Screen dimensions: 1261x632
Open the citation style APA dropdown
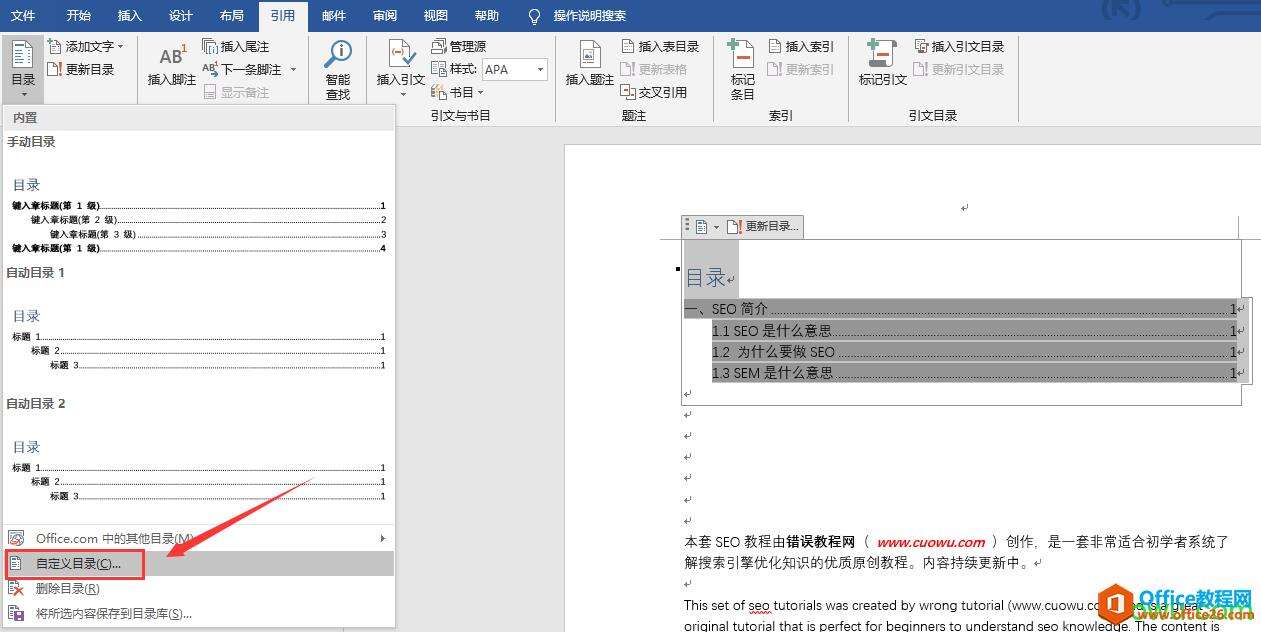(540, 70)
